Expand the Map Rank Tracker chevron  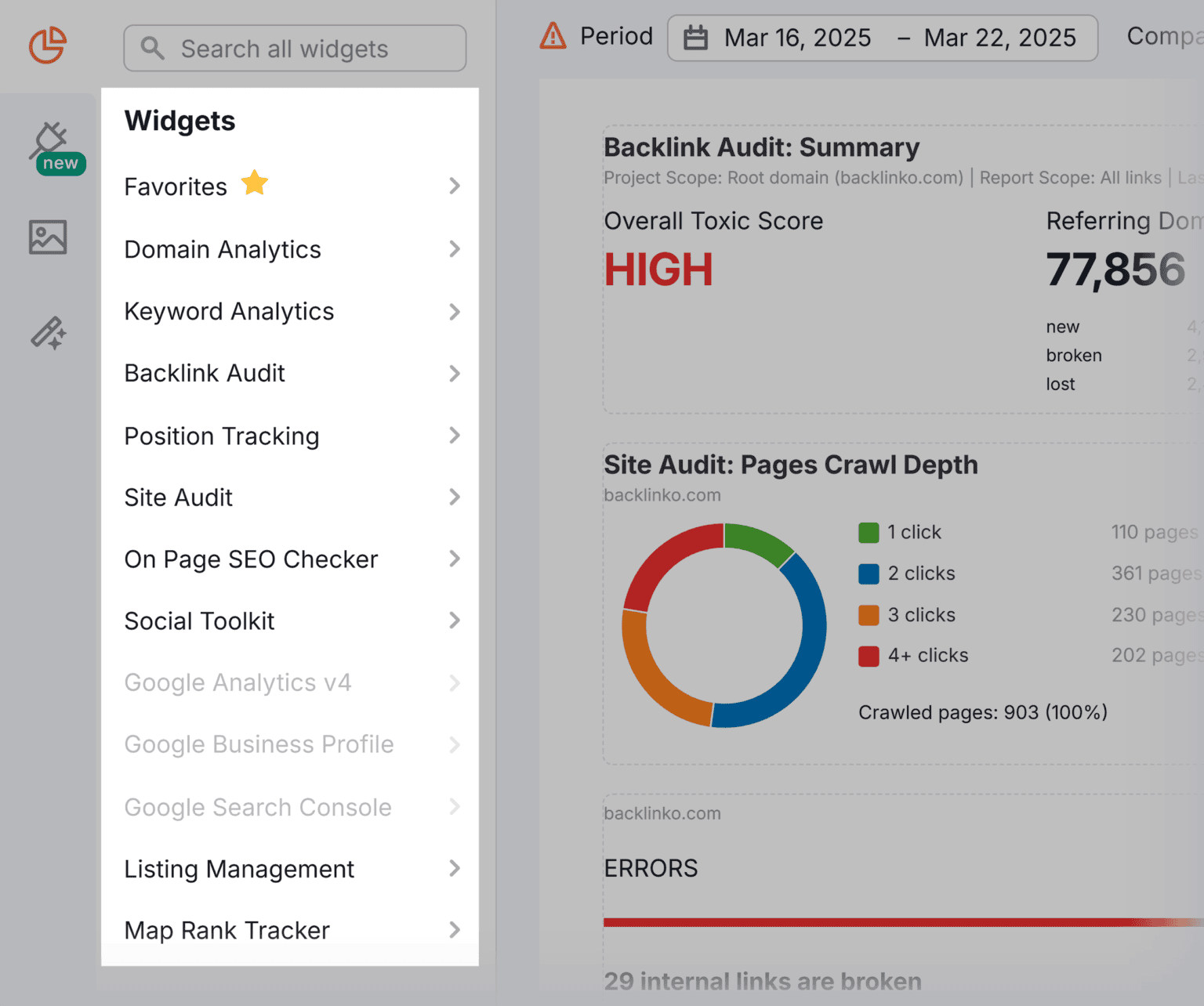[454, 930]
